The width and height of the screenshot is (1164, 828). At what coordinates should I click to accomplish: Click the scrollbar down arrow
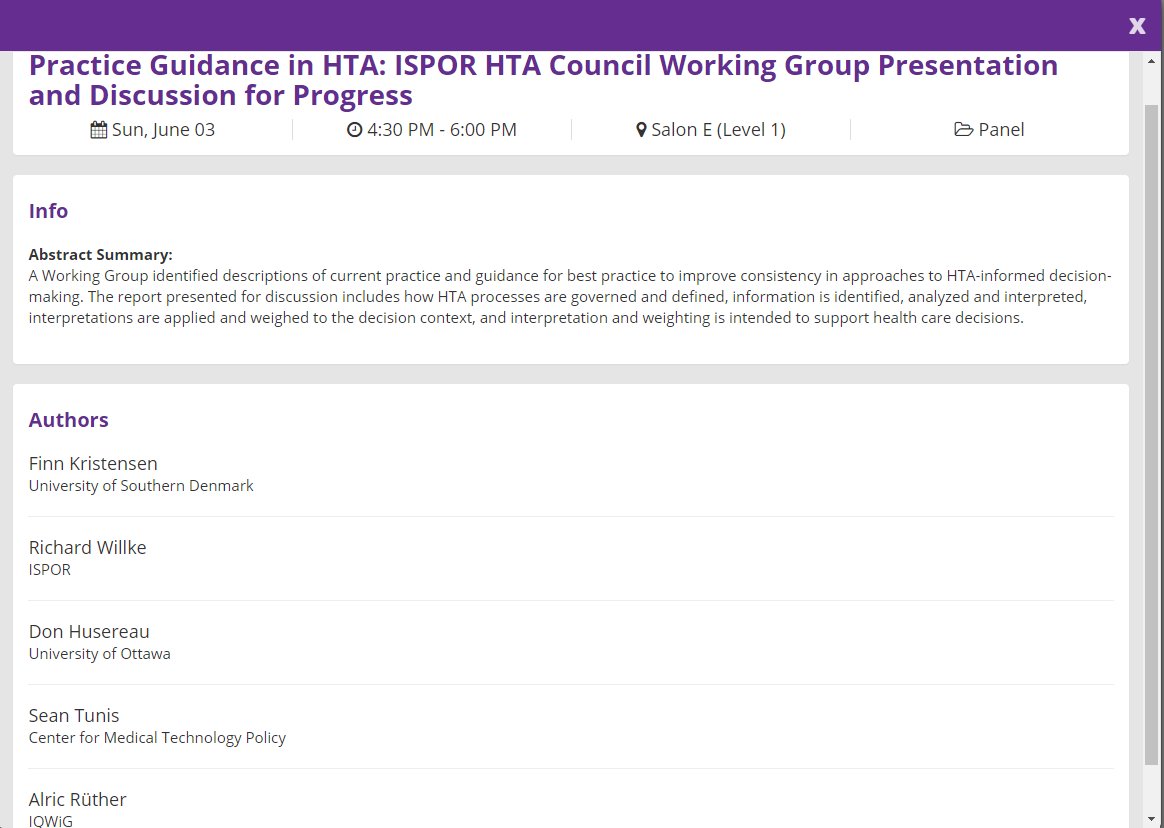1151,819
